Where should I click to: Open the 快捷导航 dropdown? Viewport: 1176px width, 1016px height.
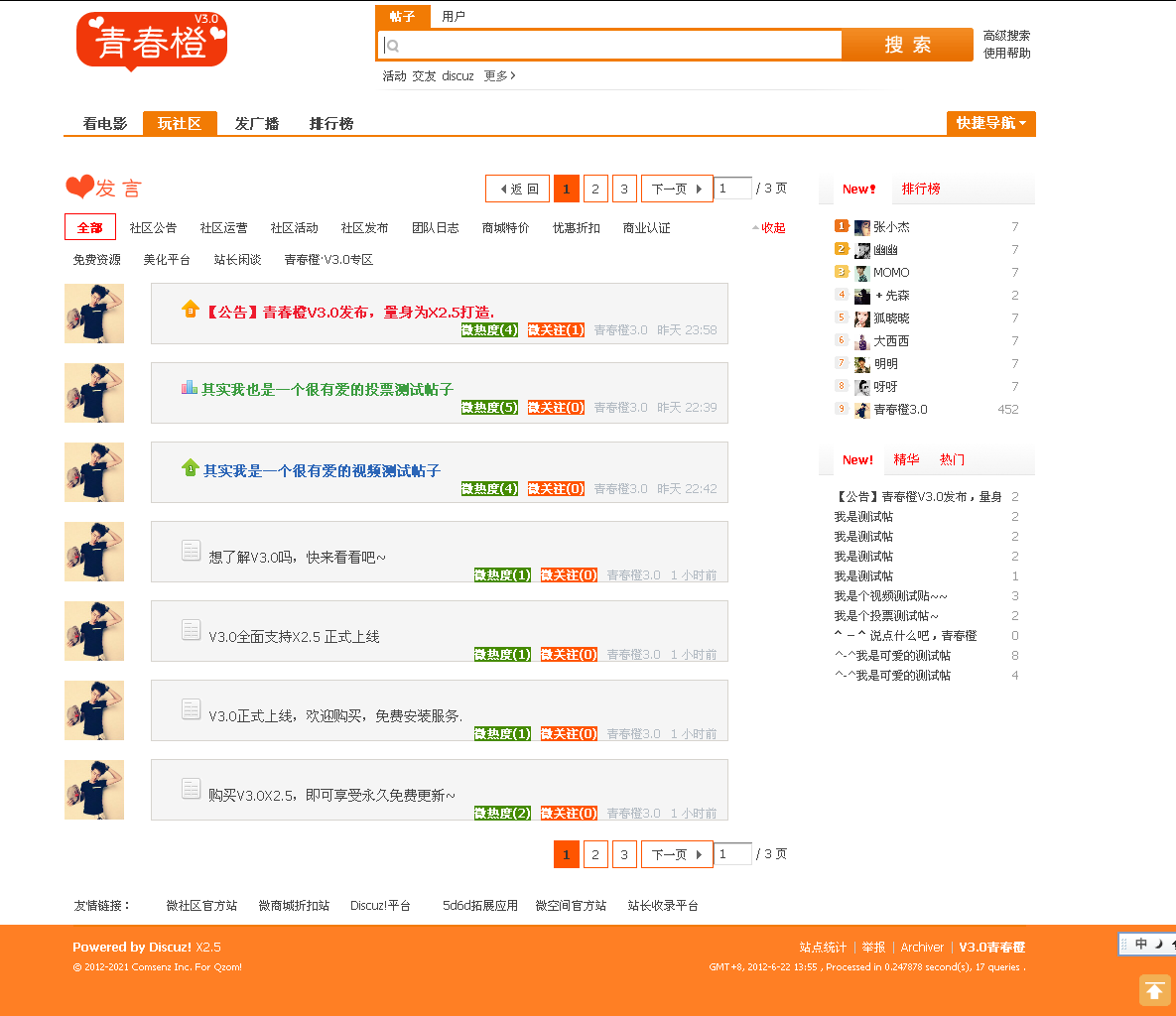pos(990,123)
